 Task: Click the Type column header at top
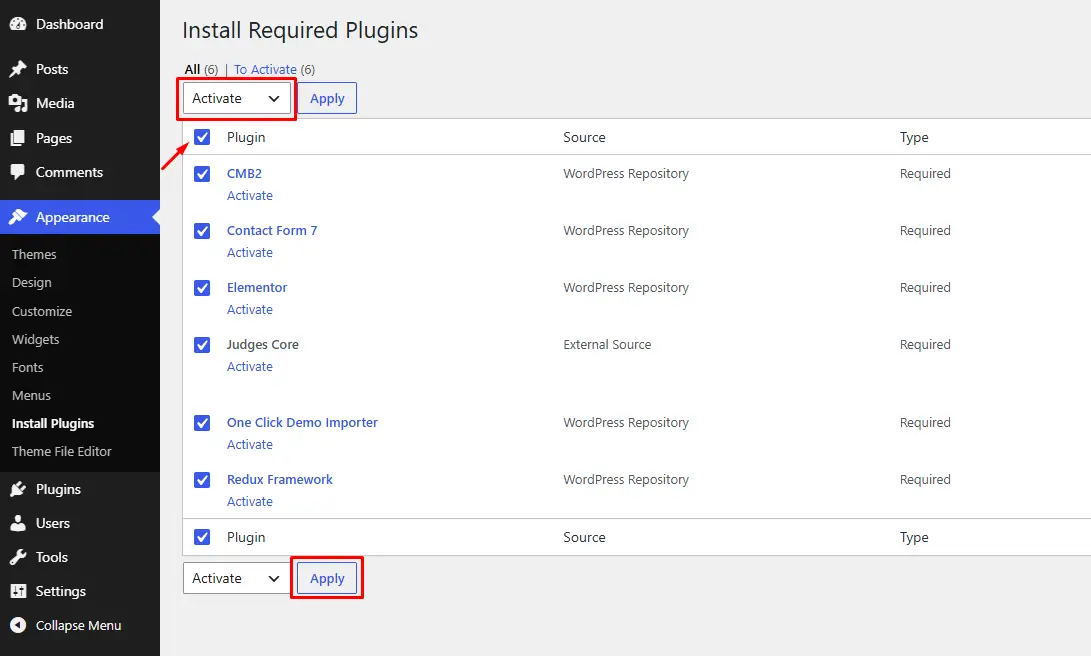914,138
